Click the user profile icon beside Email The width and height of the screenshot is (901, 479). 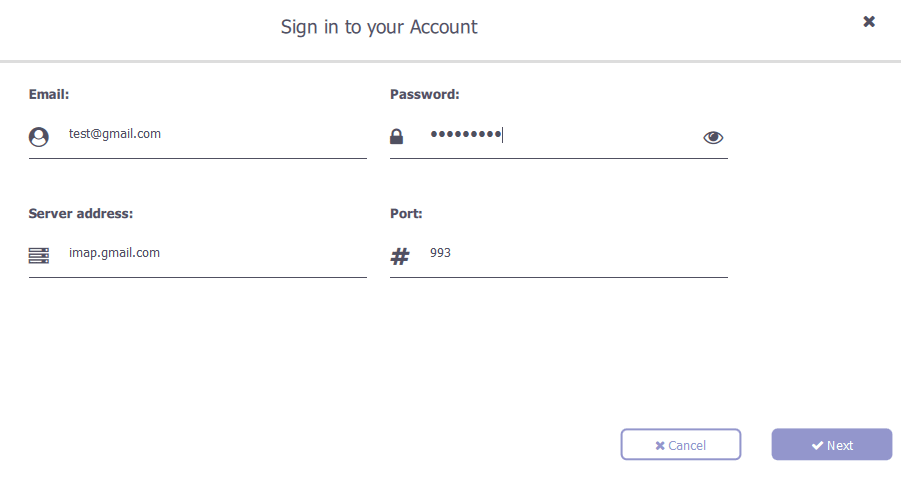38,137
